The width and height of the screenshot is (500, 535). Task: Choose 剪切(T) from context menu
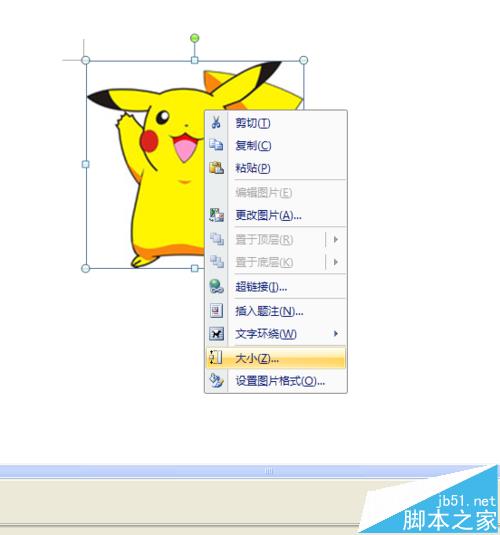click(276, 122)
